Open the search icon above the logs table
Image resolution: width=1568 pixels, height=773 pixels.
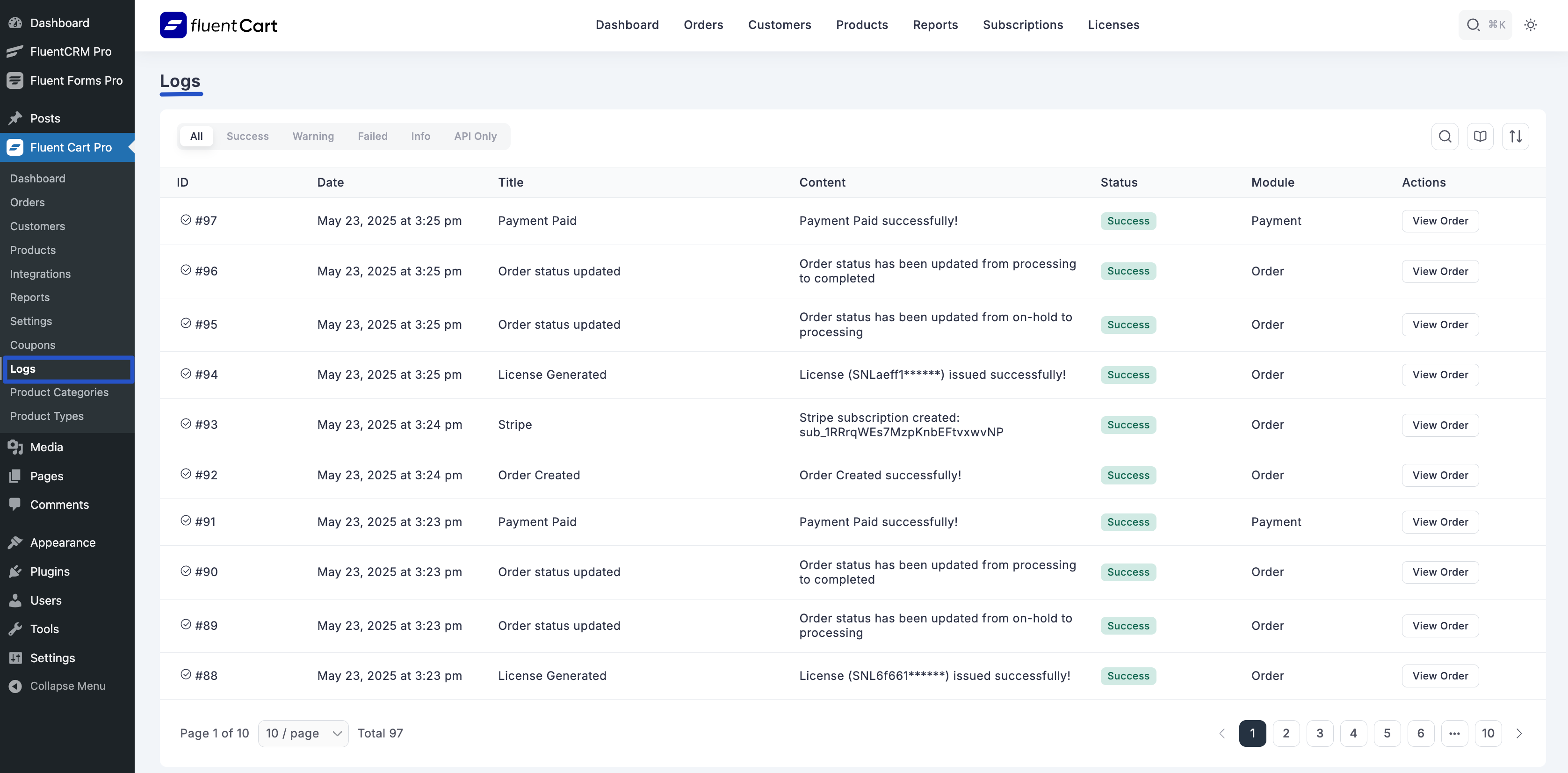point(1445,137)
